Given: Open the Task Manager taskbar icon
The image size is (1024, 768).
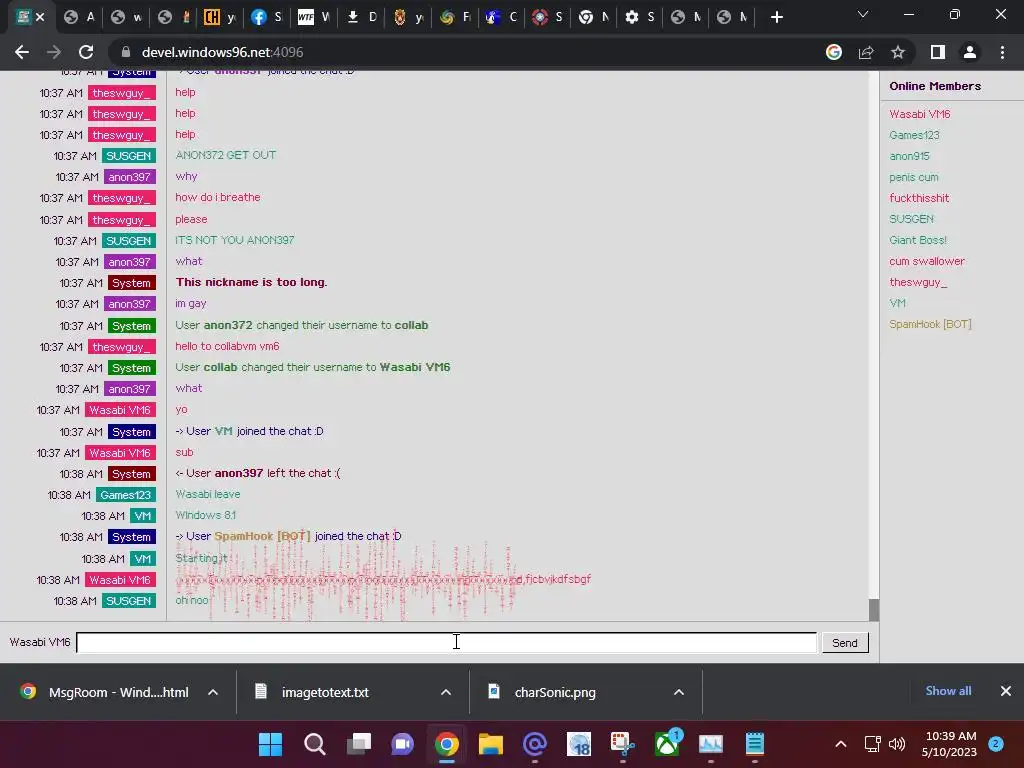Looking at the screenshot, I should 711,744.
